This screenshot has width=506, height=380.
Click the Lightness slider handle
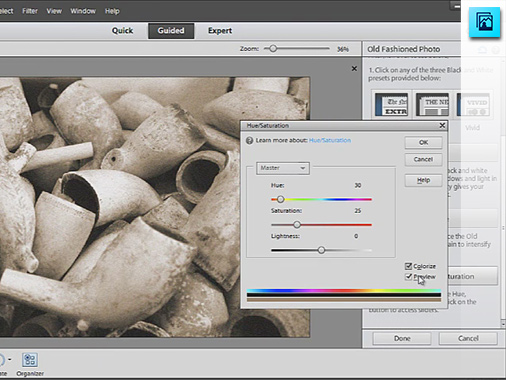click(x=321, y=250)
